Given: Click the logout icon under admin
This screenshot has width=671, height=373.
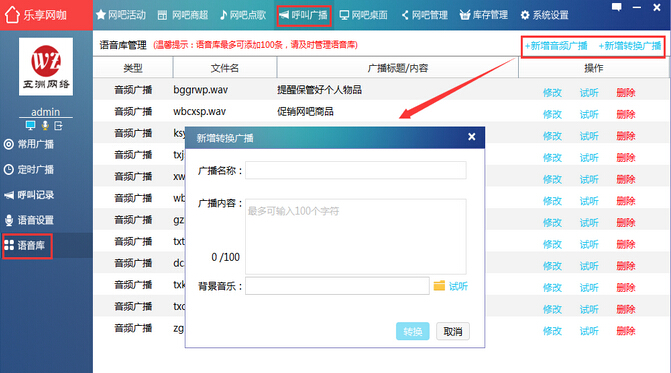Looking at the screenshot, I should tap(58, 125).
